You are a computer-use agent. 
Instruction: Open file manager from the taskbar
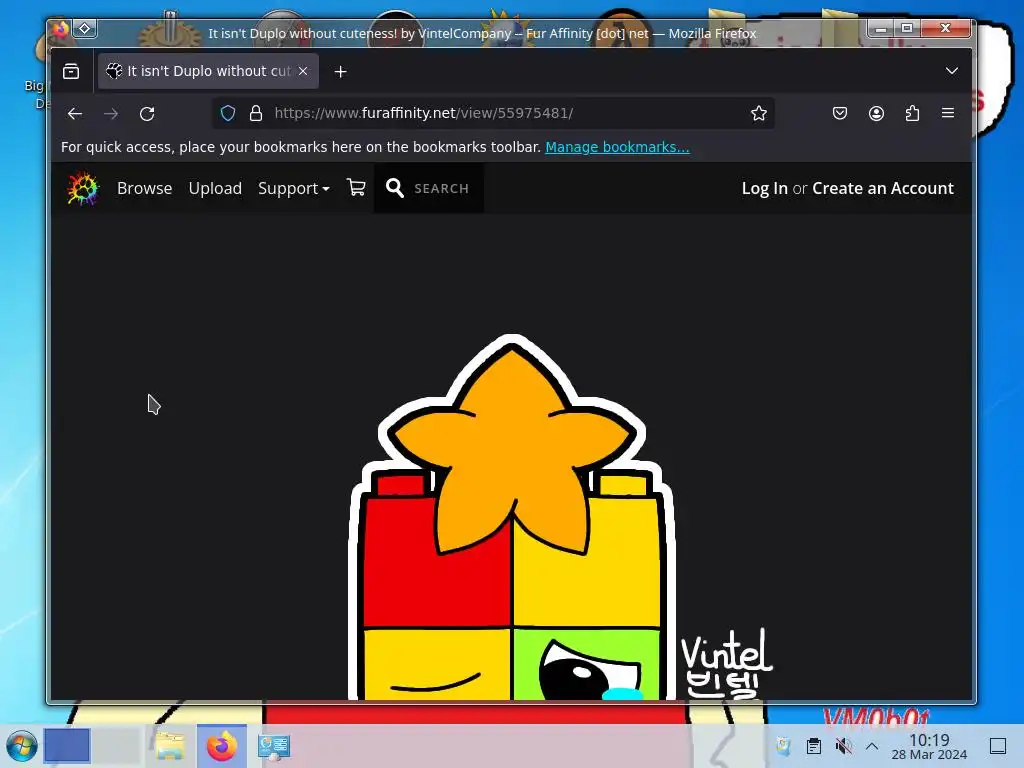(170, 746)
